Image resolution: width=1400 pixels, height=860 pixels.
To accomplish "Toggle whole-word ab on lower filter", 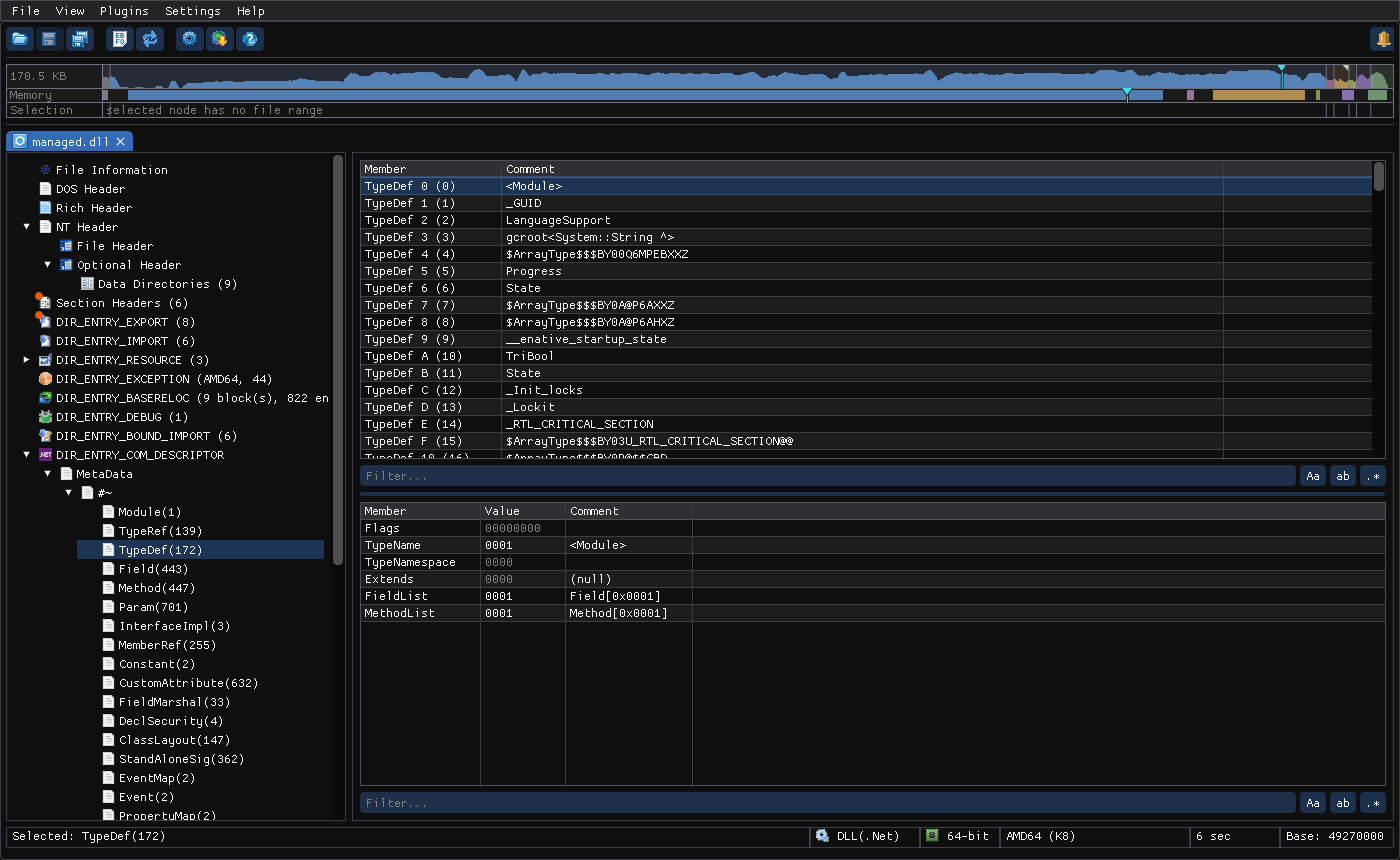I will 1343,803.
